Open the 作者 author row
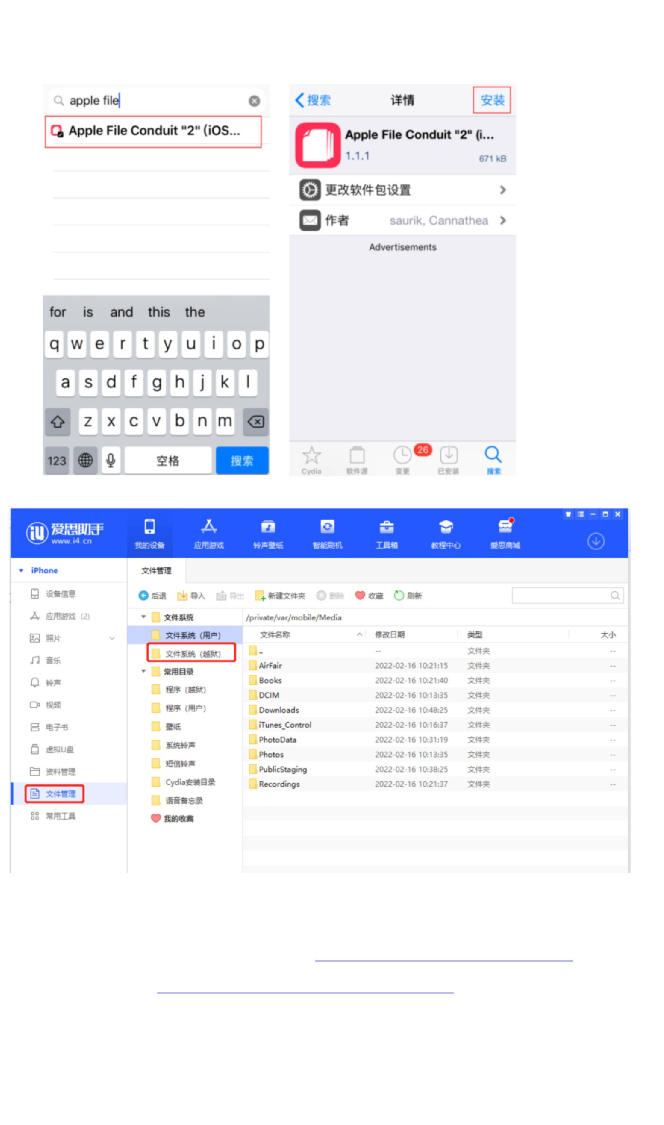The height and width of the screenshot is (1125, 664). [403, 220]
